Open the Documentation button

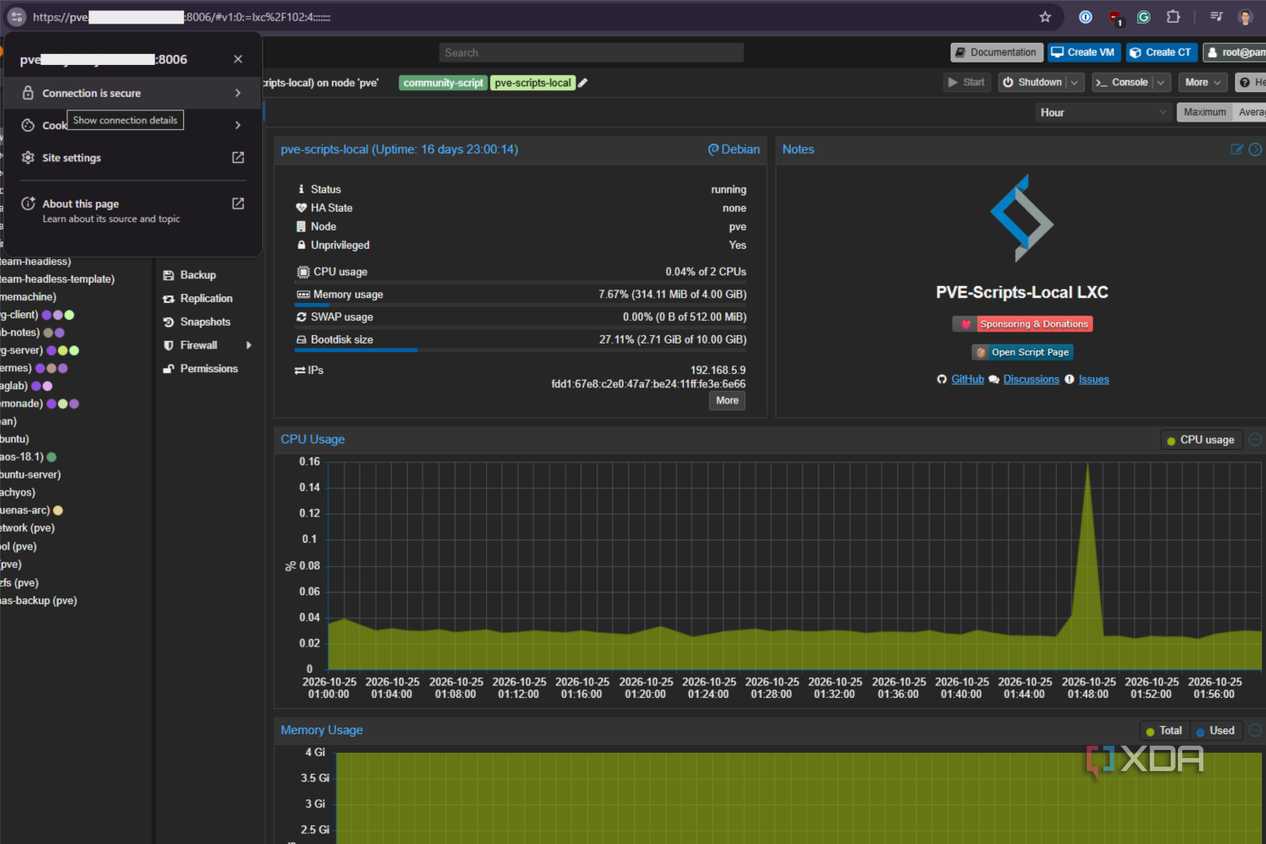coord(996,52)
